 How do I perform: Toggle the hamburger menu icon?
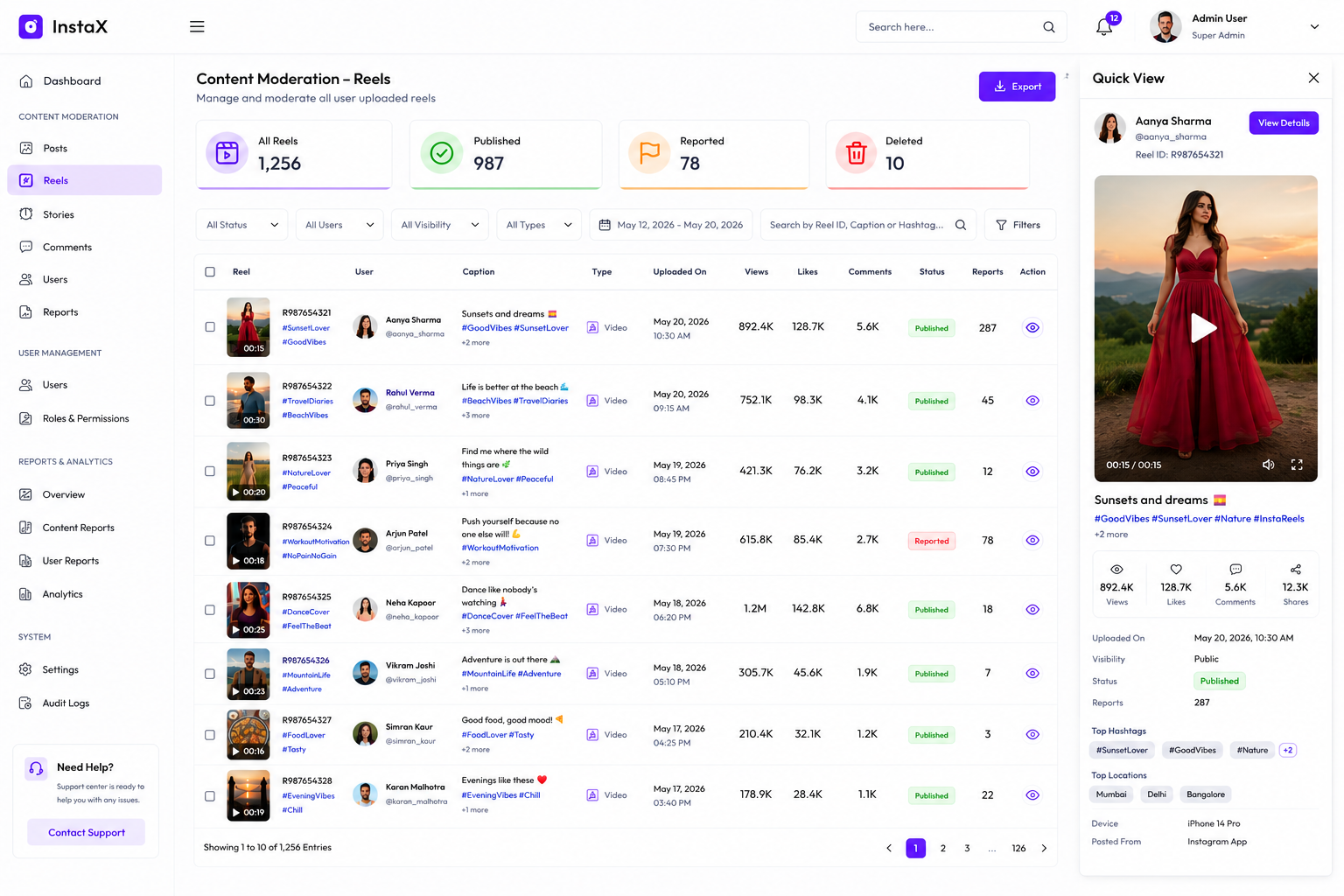click(x=197, y=27)
